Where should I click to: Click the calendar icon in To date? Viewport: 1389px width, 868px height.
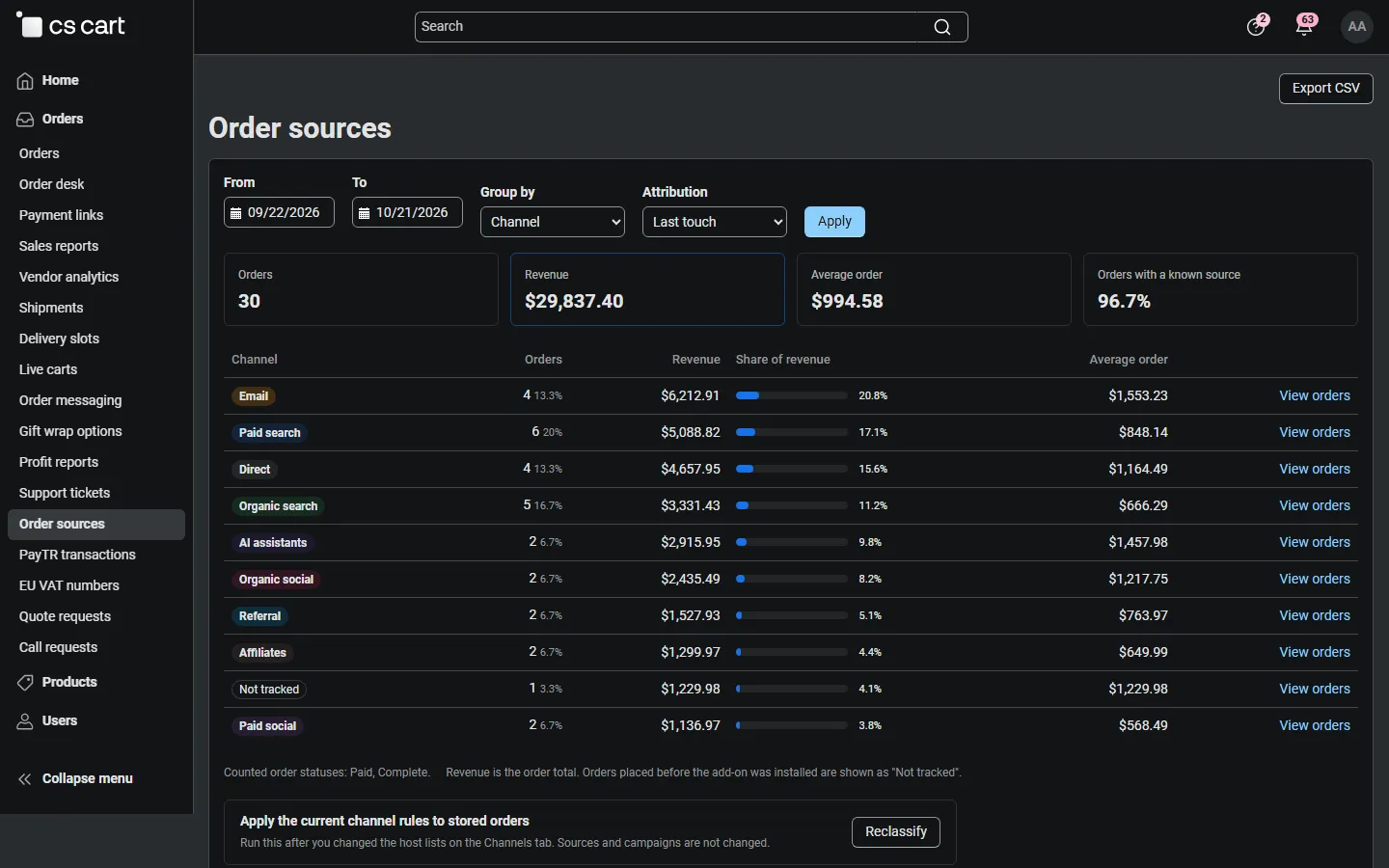[x=364, y=213]
